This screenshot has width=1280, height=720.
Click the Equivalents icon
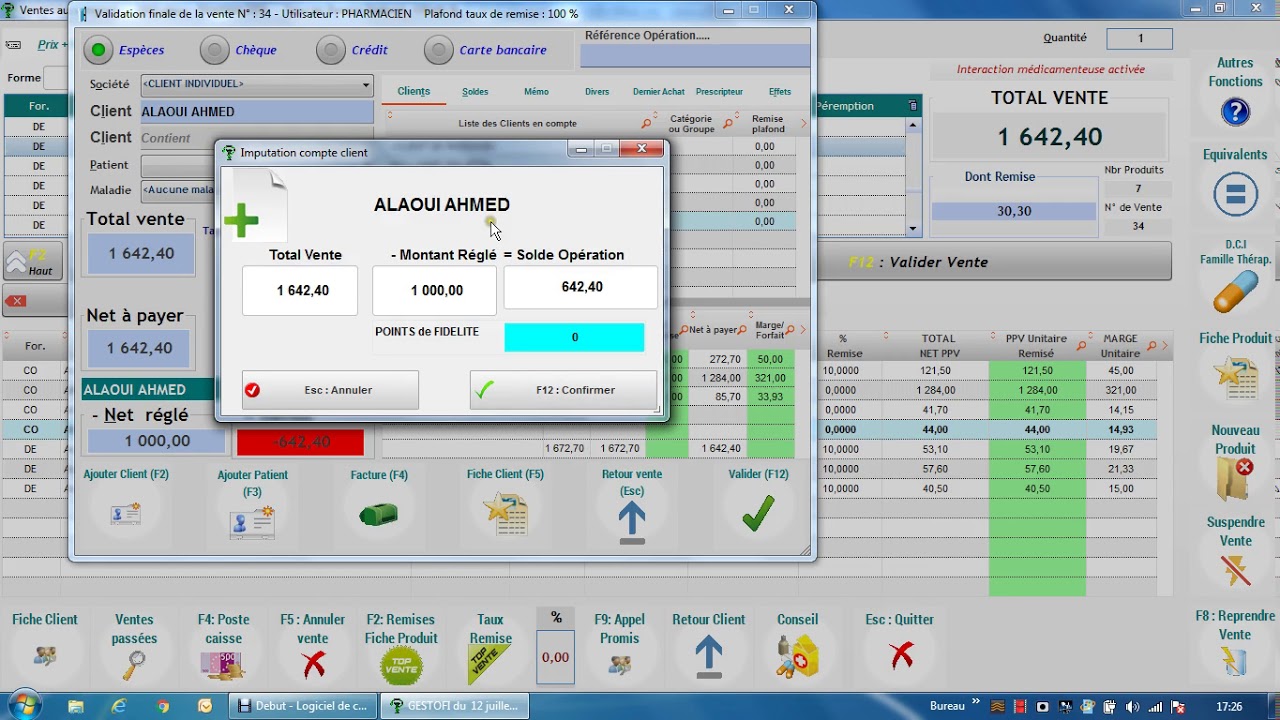click(1235, 194)
